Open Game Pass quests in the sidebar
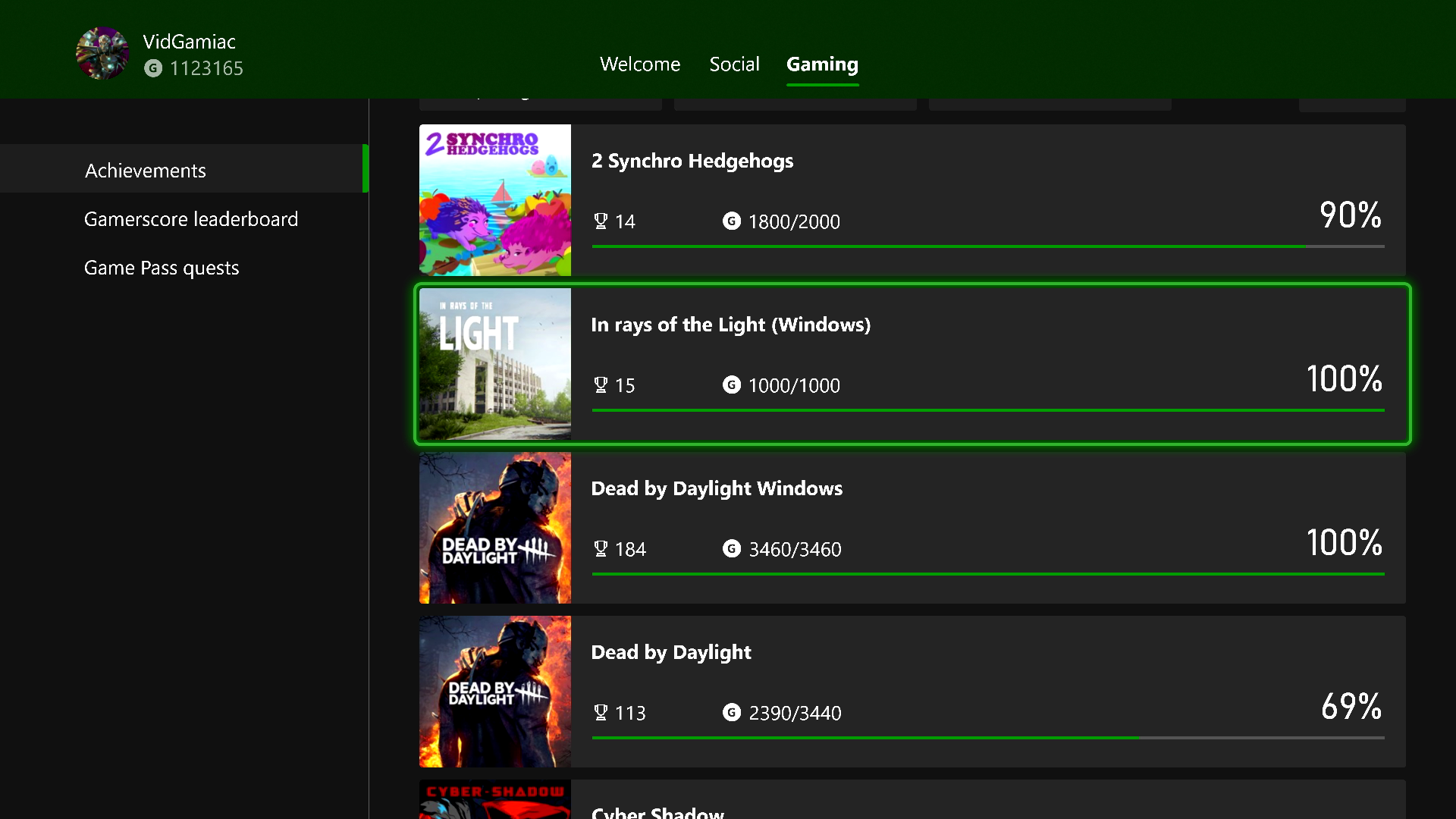Viewport: 1456px width, 819px height. 162,268
